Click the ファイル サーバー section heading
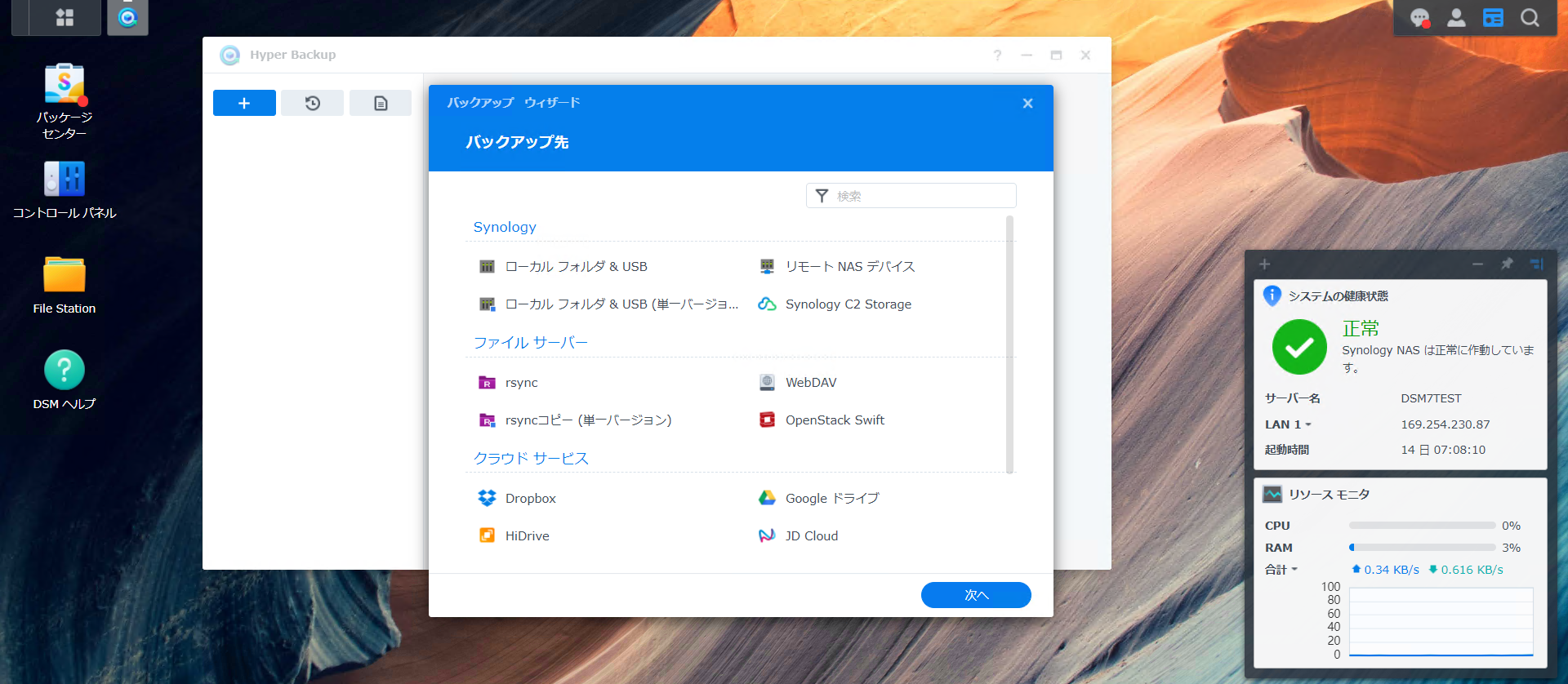 pyautogui.click(x=531, y=343)
